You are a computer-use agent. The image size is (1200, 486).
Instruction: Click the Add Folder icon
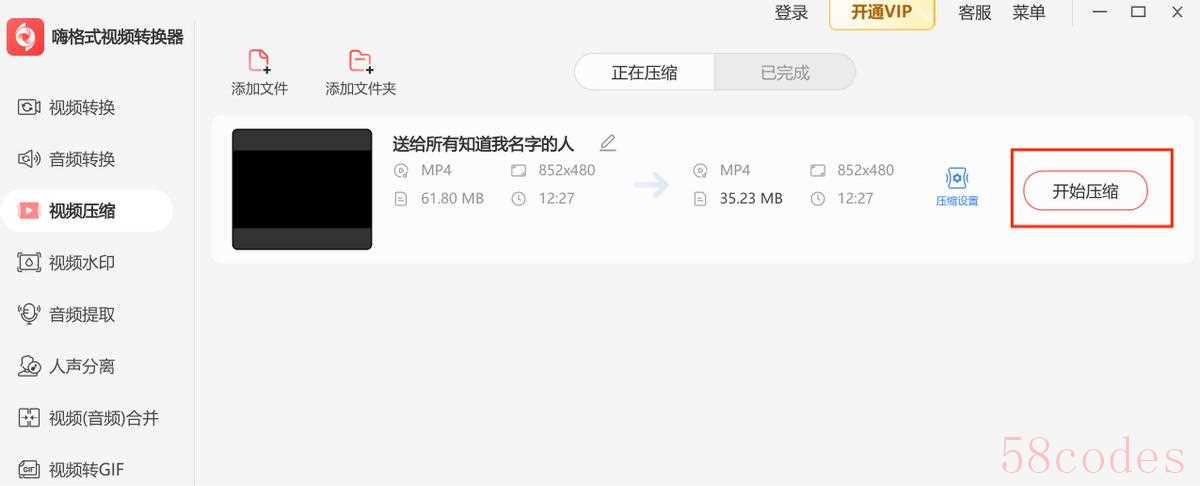[x=360, y=61]
